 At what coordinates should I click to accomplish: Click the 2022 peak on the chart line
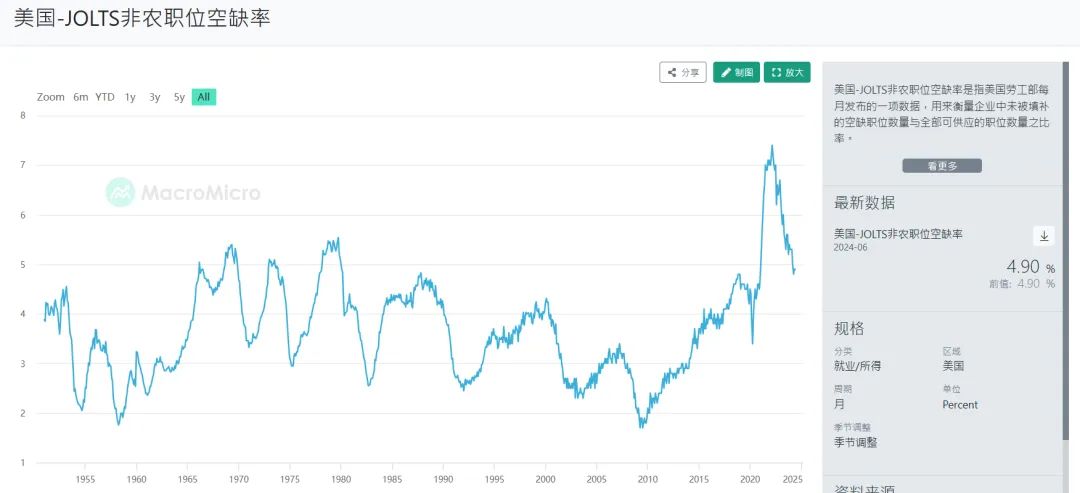(771, 146)
